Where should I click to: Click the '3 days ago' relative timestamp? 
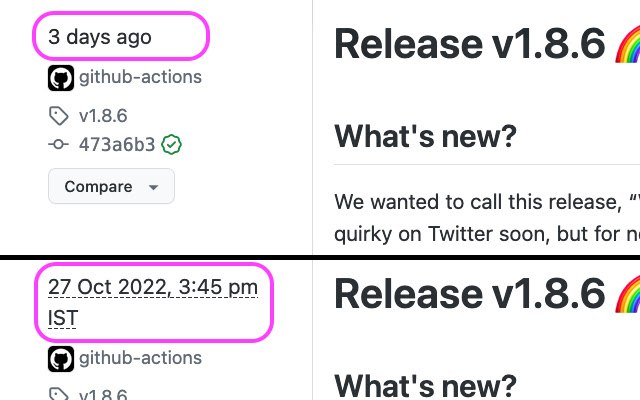pos(100,37)
